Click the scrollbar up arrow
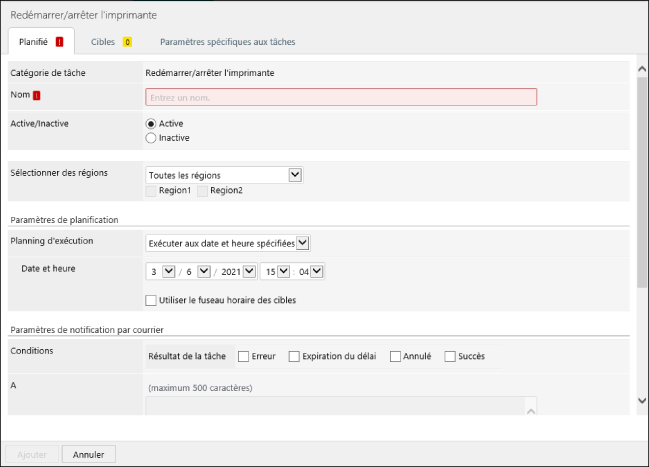 pyautogui.click(x=641, y=69)
